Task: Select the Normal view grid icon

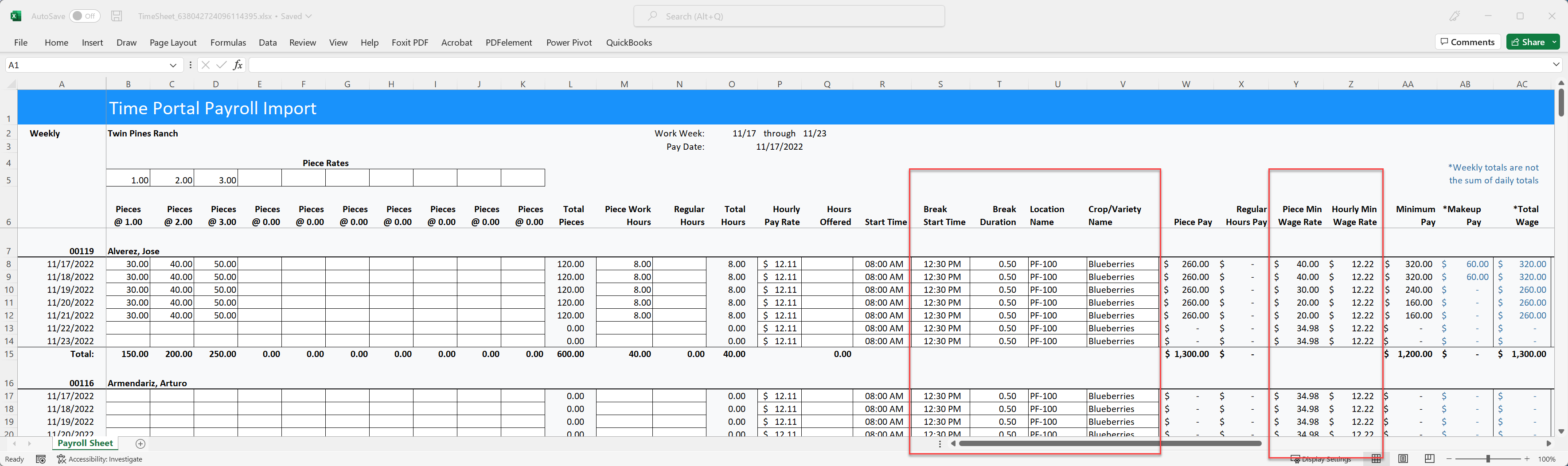Action: 1376,459
